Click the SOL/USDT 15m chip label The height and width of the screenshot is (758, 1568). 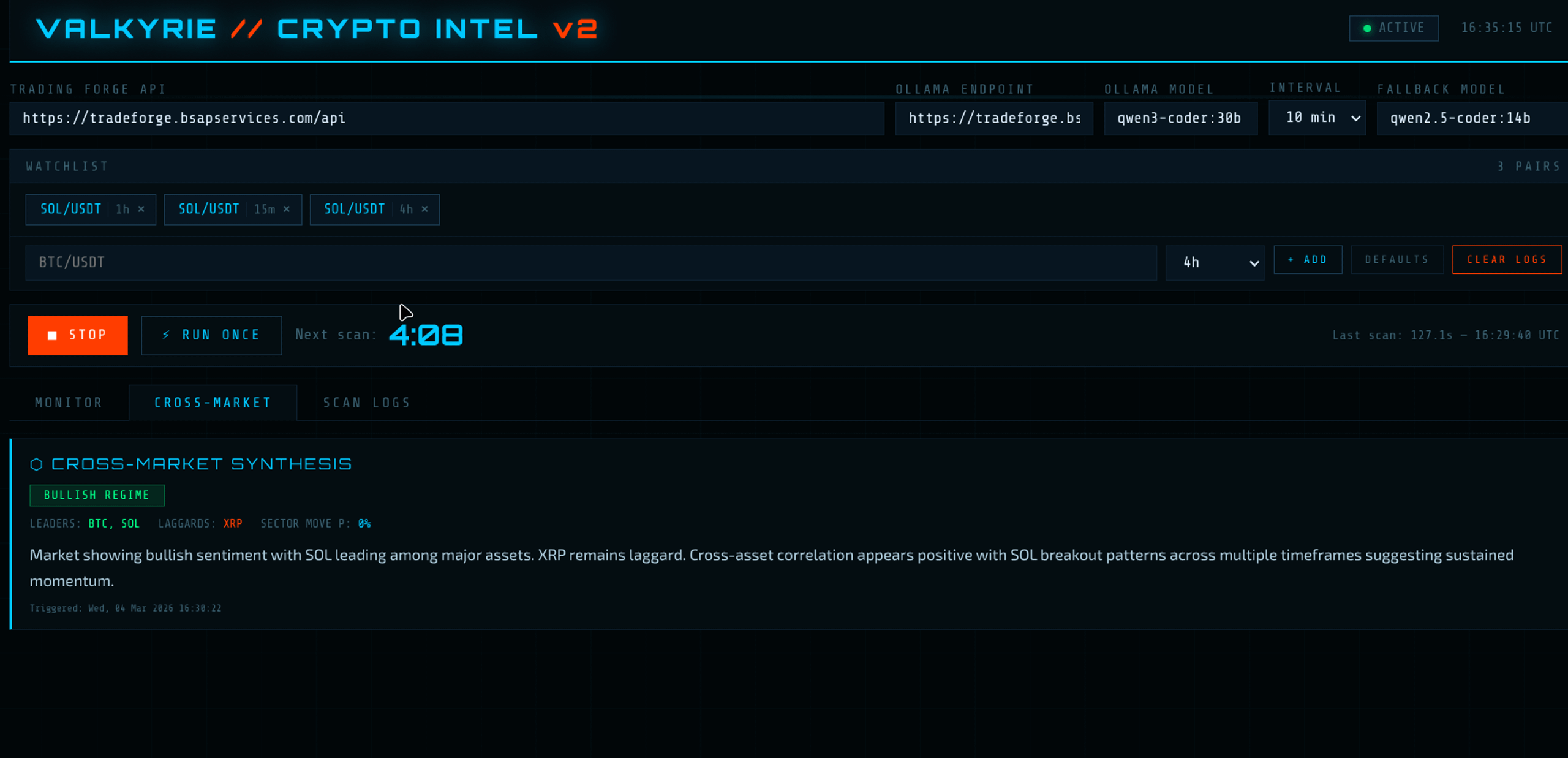pos(209,209)
